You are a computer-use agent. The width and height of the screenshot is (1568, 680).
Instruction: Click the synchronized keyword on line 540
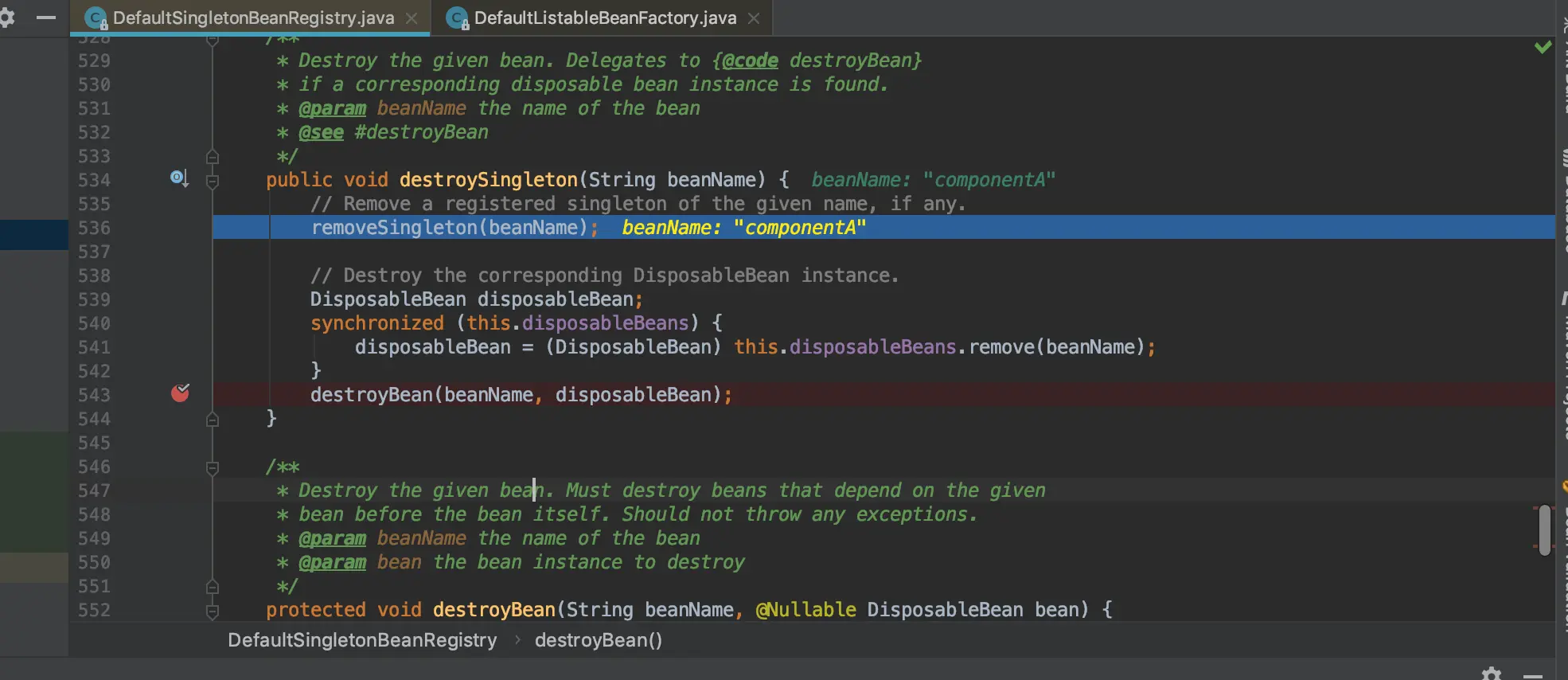377,323
